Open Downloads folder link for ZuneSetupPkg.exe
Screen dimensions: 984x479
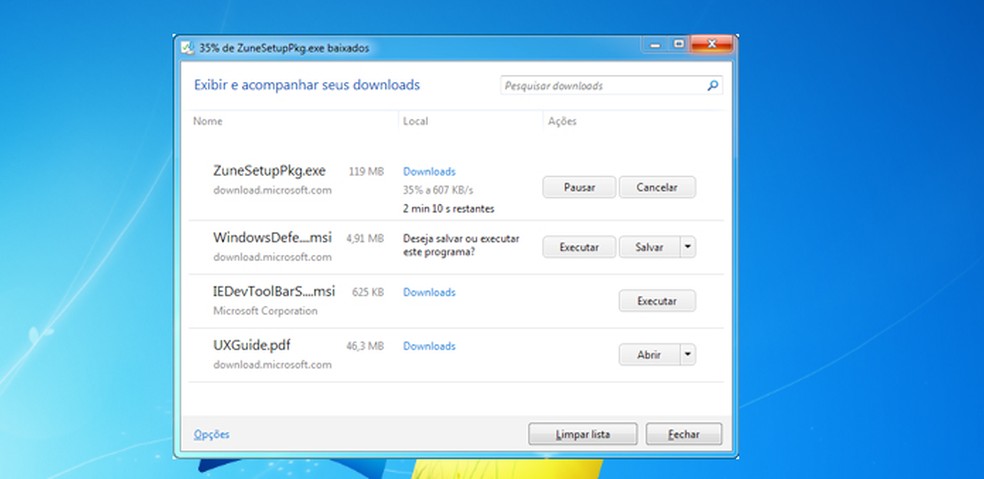[x=429, y=171]
